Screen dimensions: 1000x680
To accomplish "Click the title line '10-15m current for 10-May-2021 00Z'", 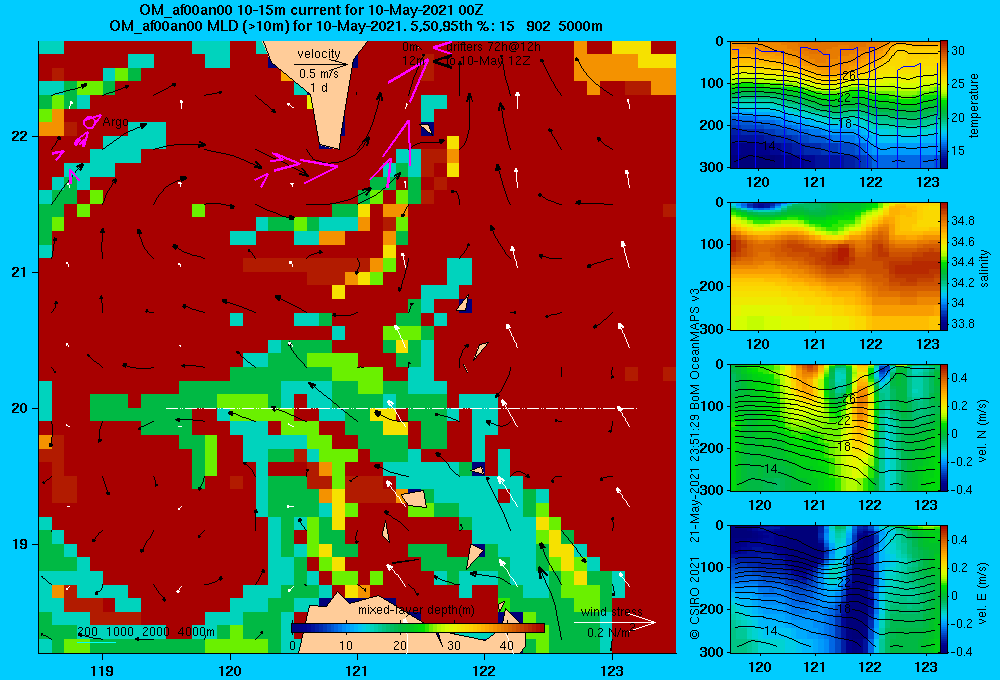I will (311, 10).
